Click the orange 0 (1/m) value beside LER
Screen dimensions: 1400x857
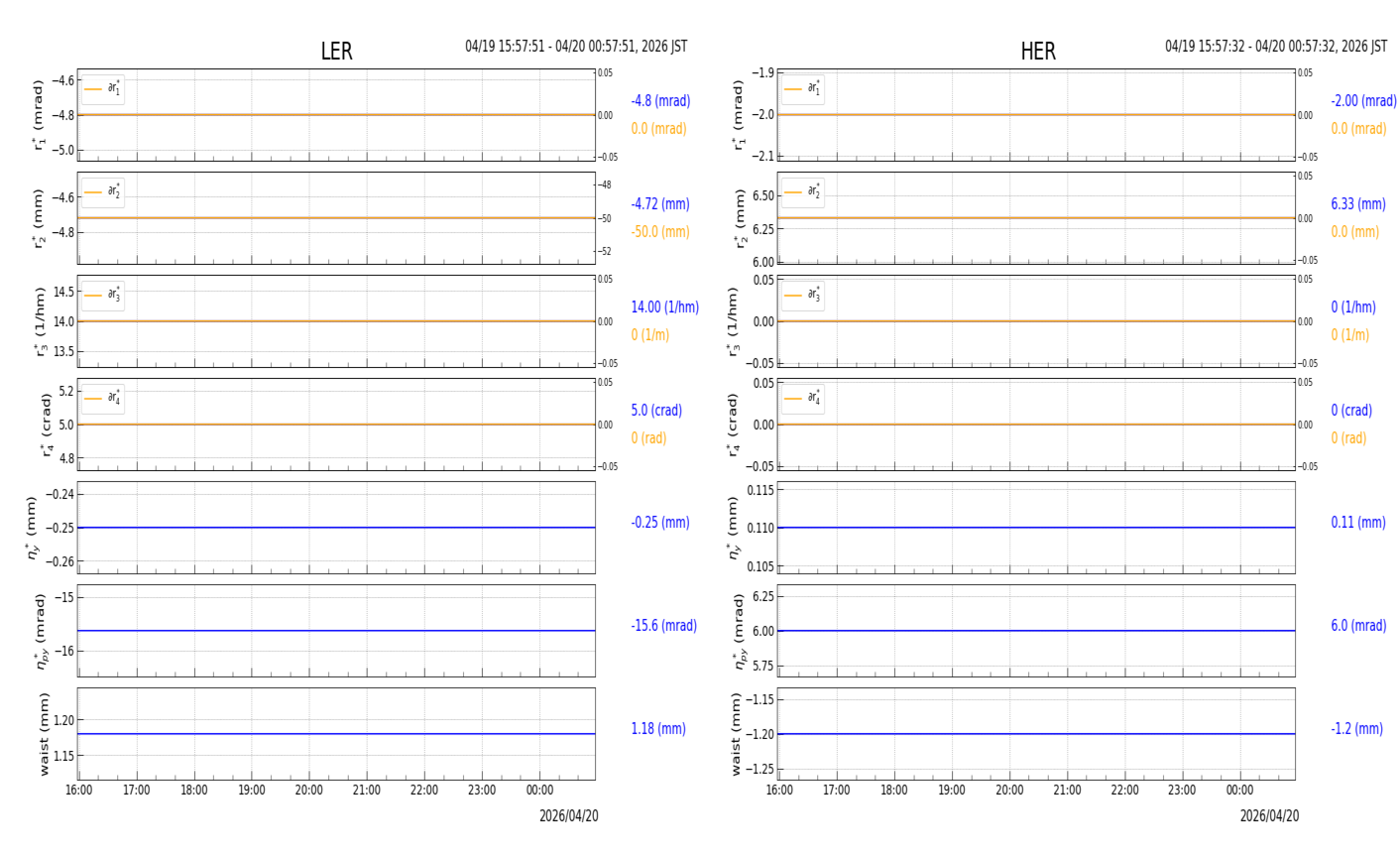649,335
